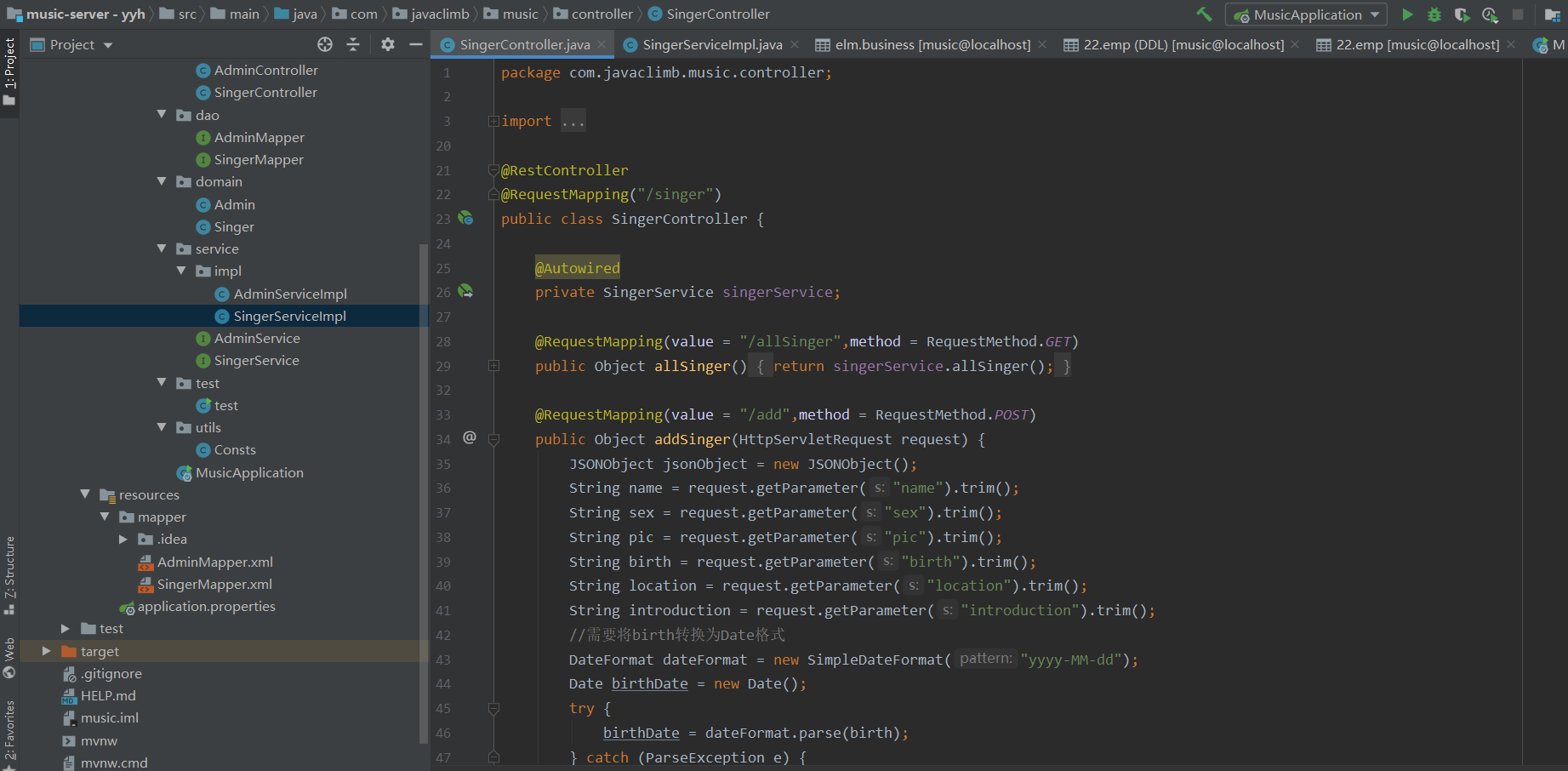Open application.properties file
The width and height of the screenshot is (1568, 771).
click(206, 606)
